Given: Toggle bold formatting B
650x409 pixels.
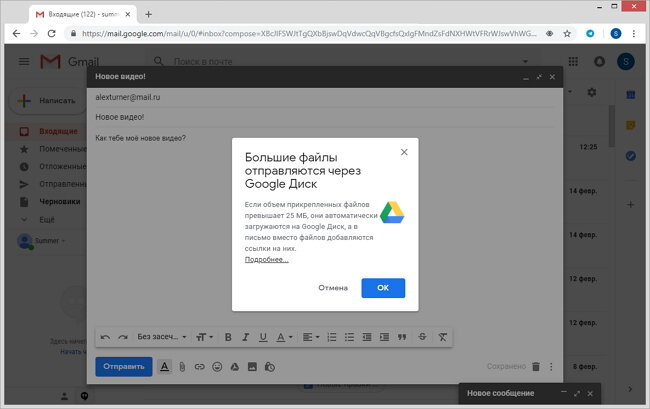Looking at the screenshot, I should click(x=228, y=337).
